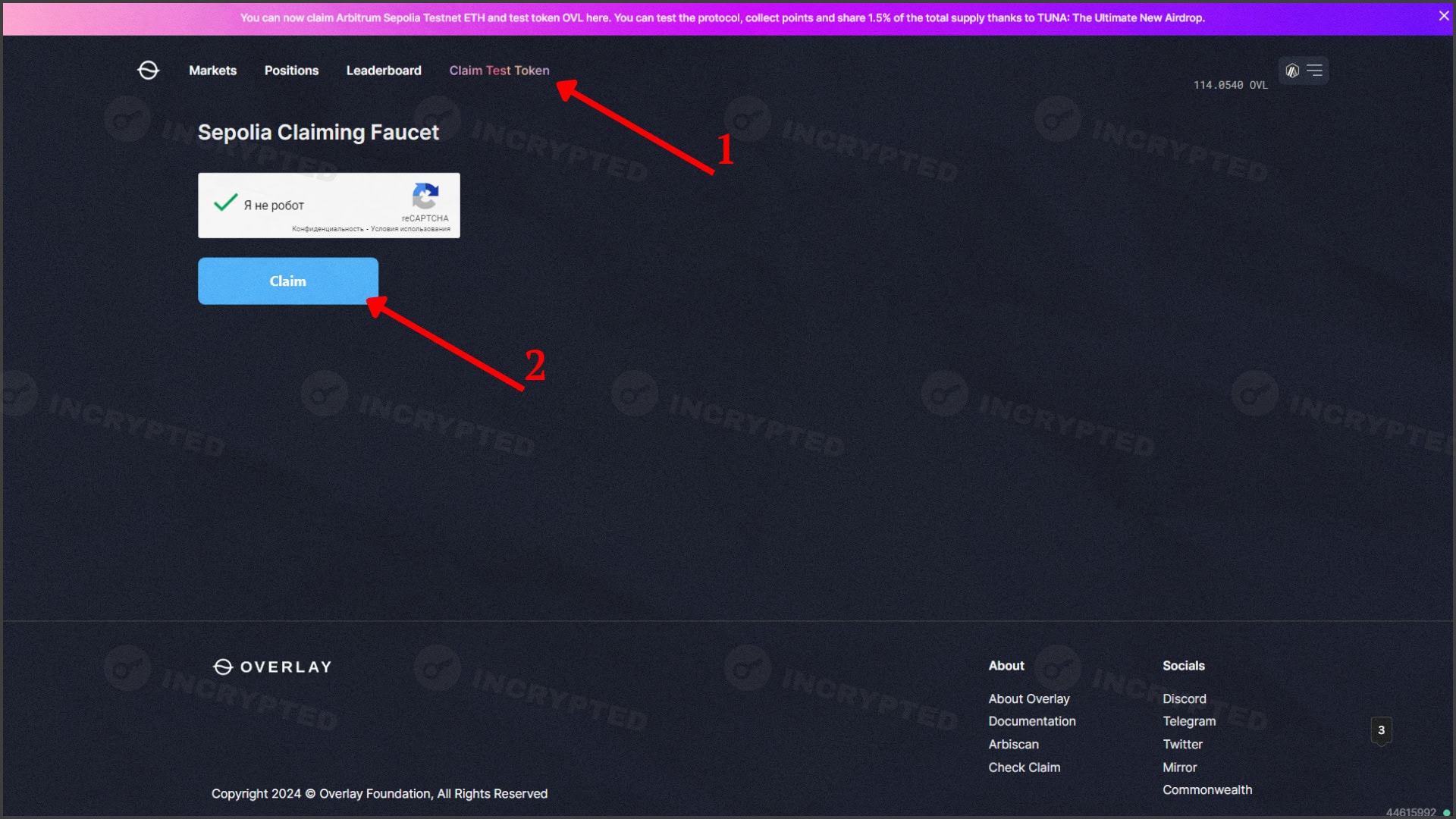
Task: Click the block number 44615992
Action: (x=1410, y=812)
